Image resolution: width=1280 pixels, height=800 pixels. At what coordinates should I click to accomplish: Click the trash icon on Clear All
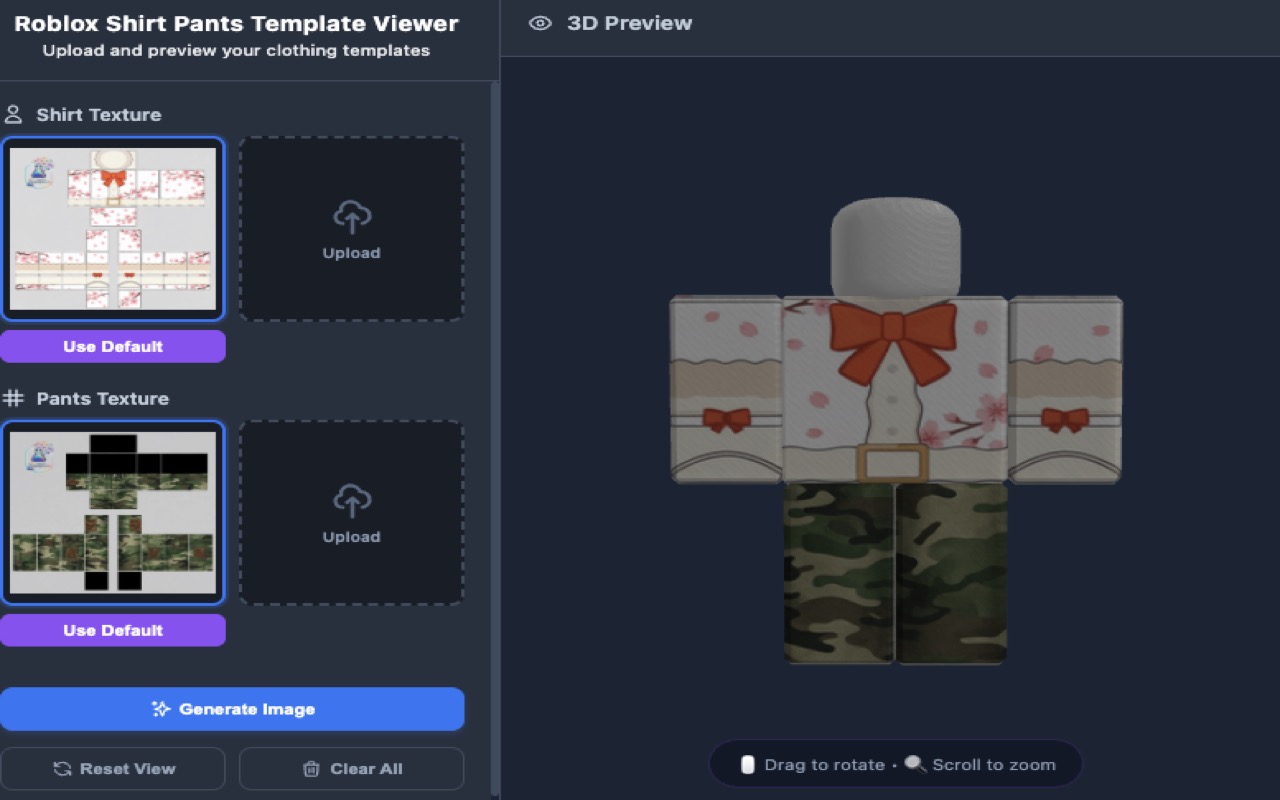tap(311, 769)
